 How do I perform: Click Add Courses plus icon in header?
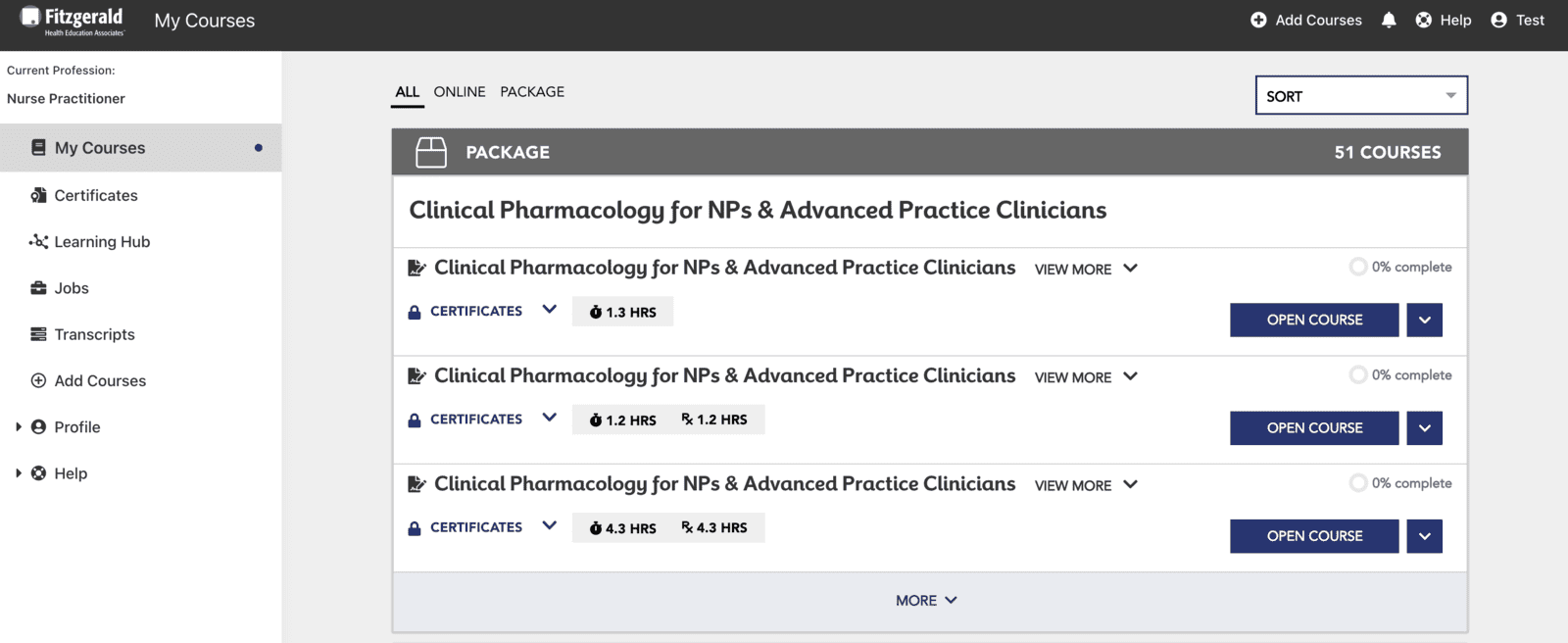pos(1258,20)
